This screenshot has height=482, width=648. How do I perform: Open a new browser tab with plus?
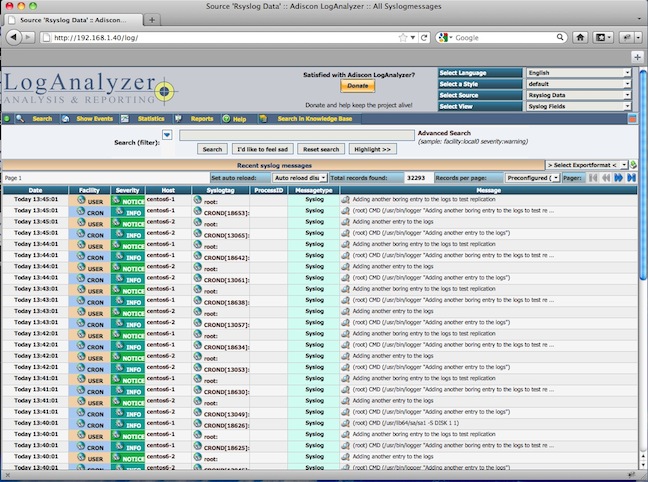[x=152, y=20]
